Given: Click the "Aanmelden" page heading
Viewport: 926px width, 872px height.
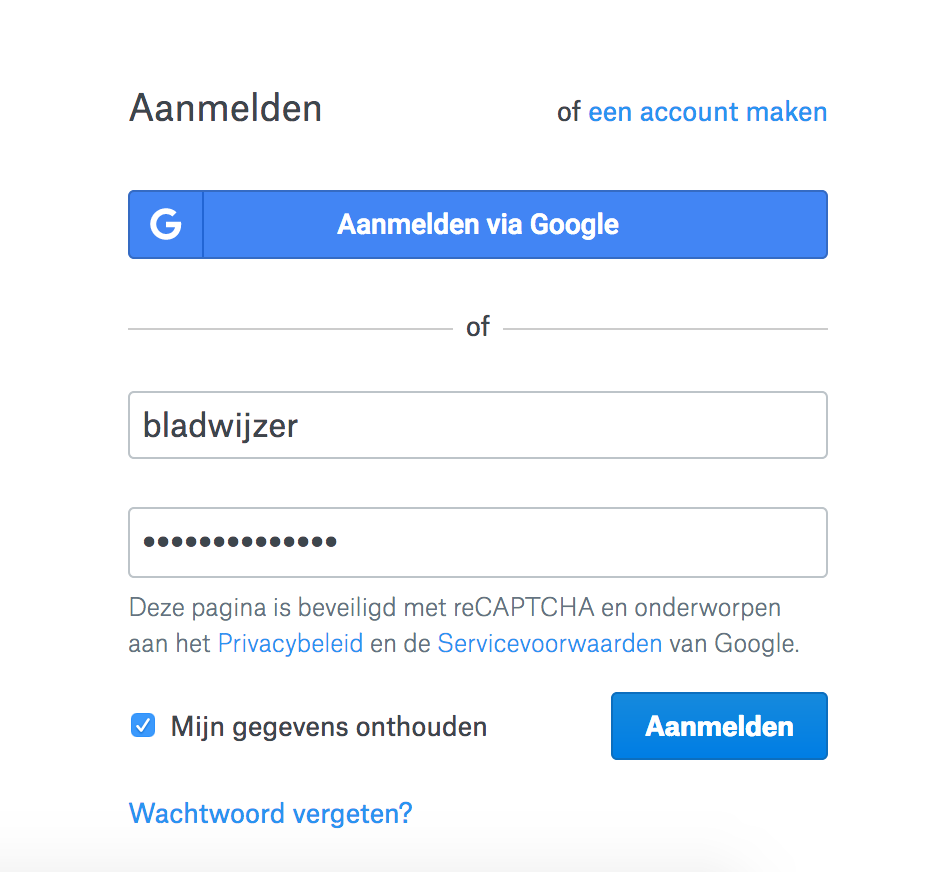Looking at the screenshot, I should pos(225,108).
